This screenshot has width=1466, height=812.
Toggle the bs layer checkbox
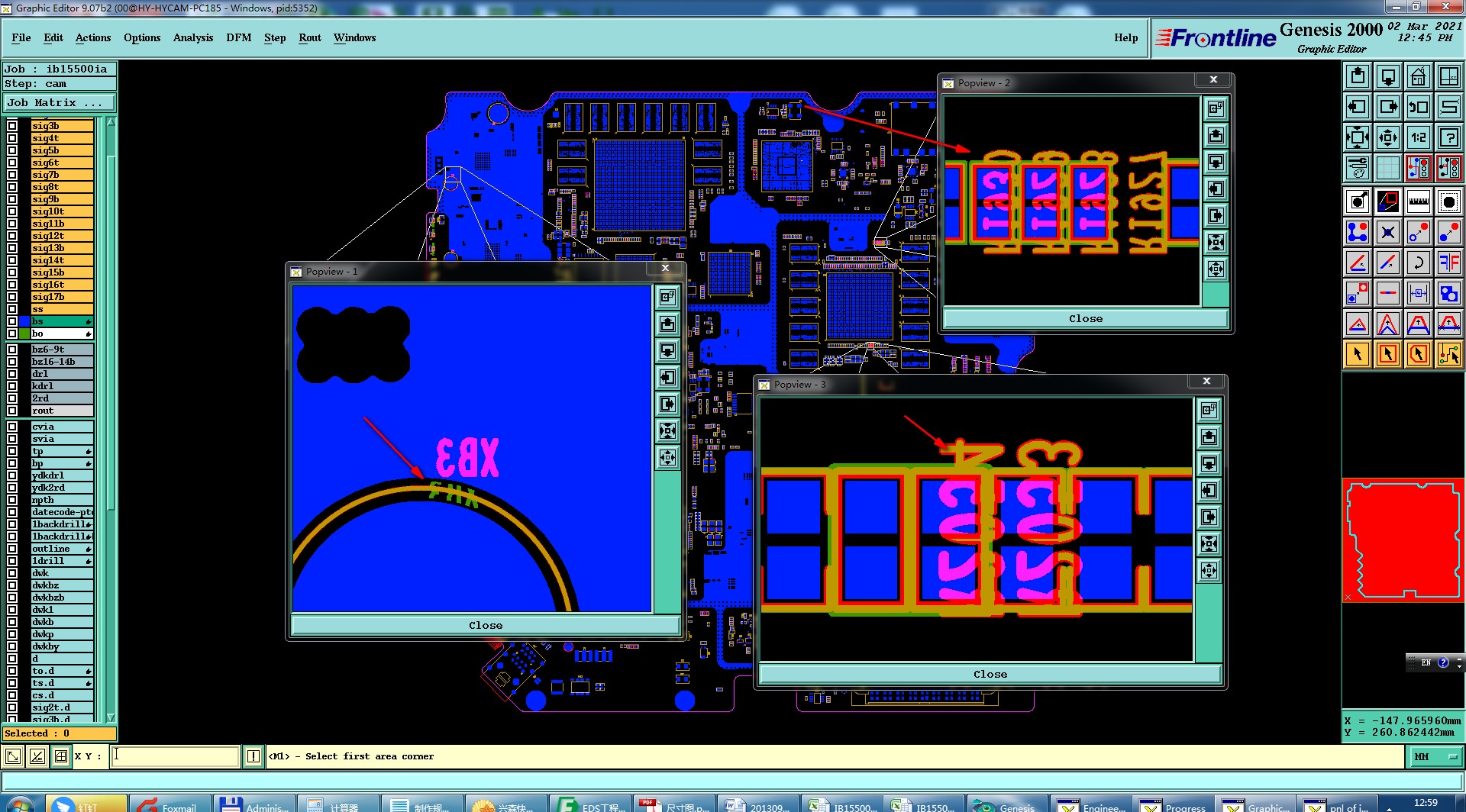pos(12,321)
